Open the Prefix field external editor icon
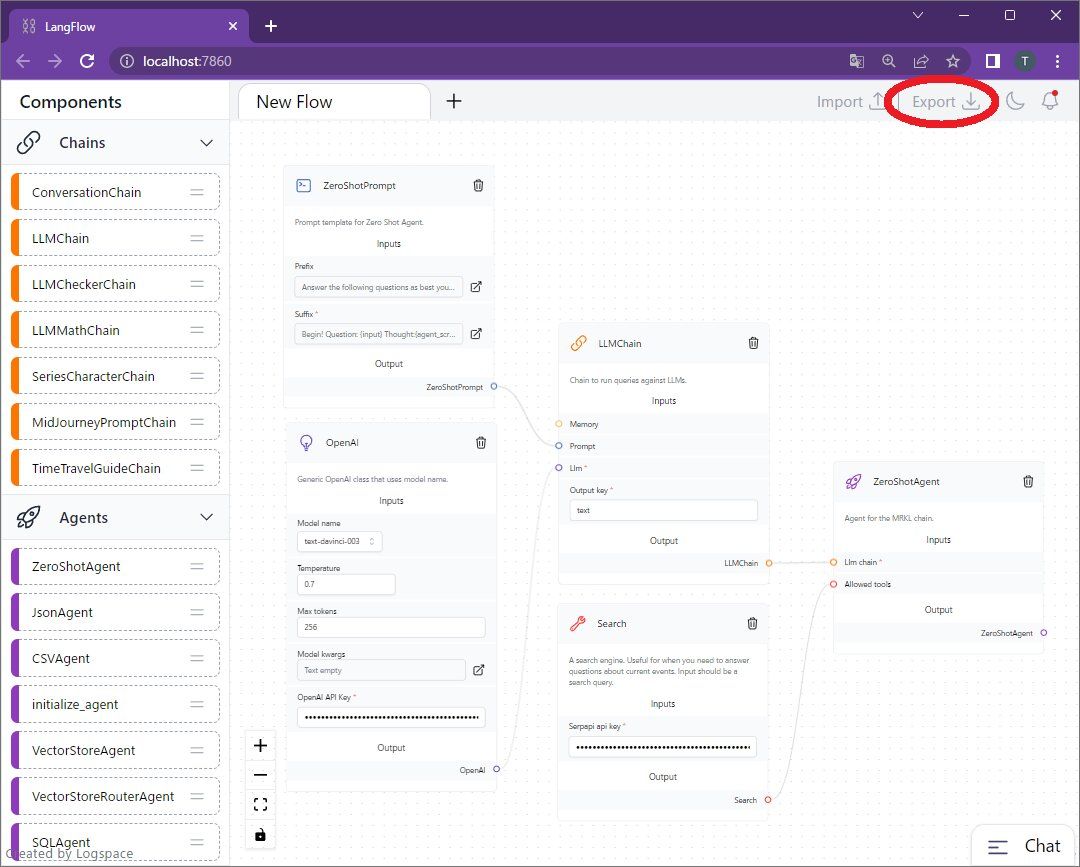The height and width of the screenshot is (867, 1080). pos(476,287)
